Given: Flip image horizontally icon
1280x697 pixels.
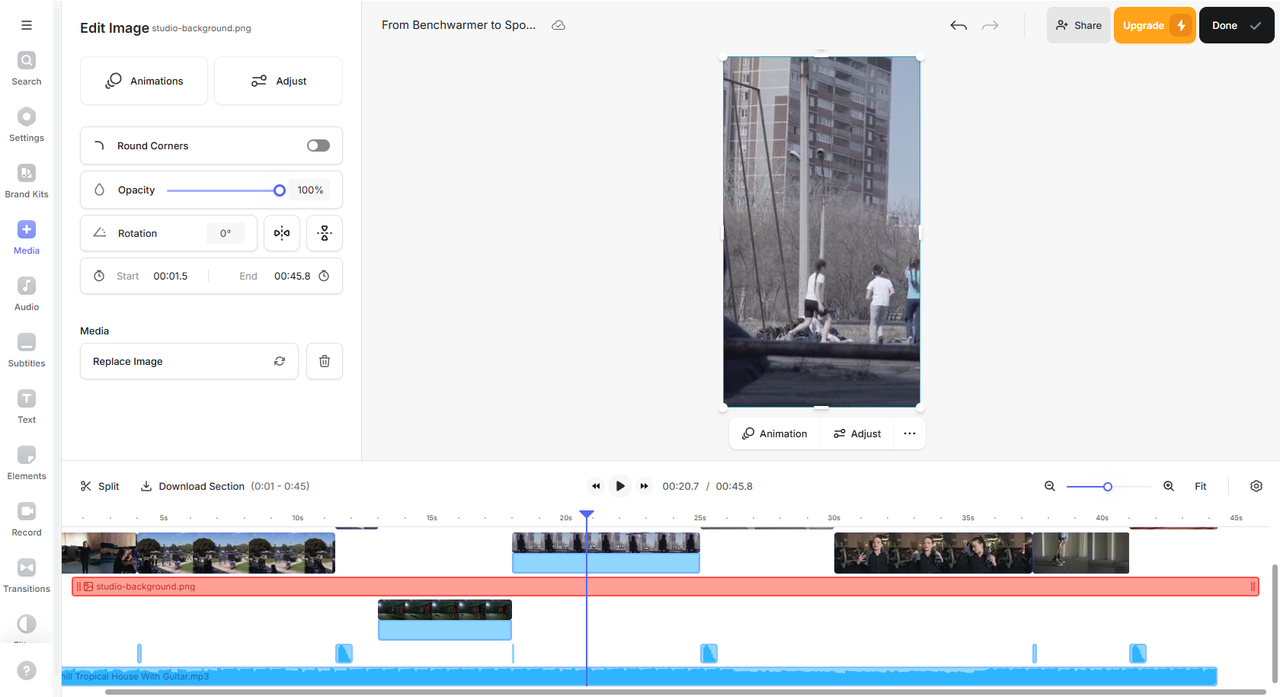Looking at the screenshot, I should point(282,233).
